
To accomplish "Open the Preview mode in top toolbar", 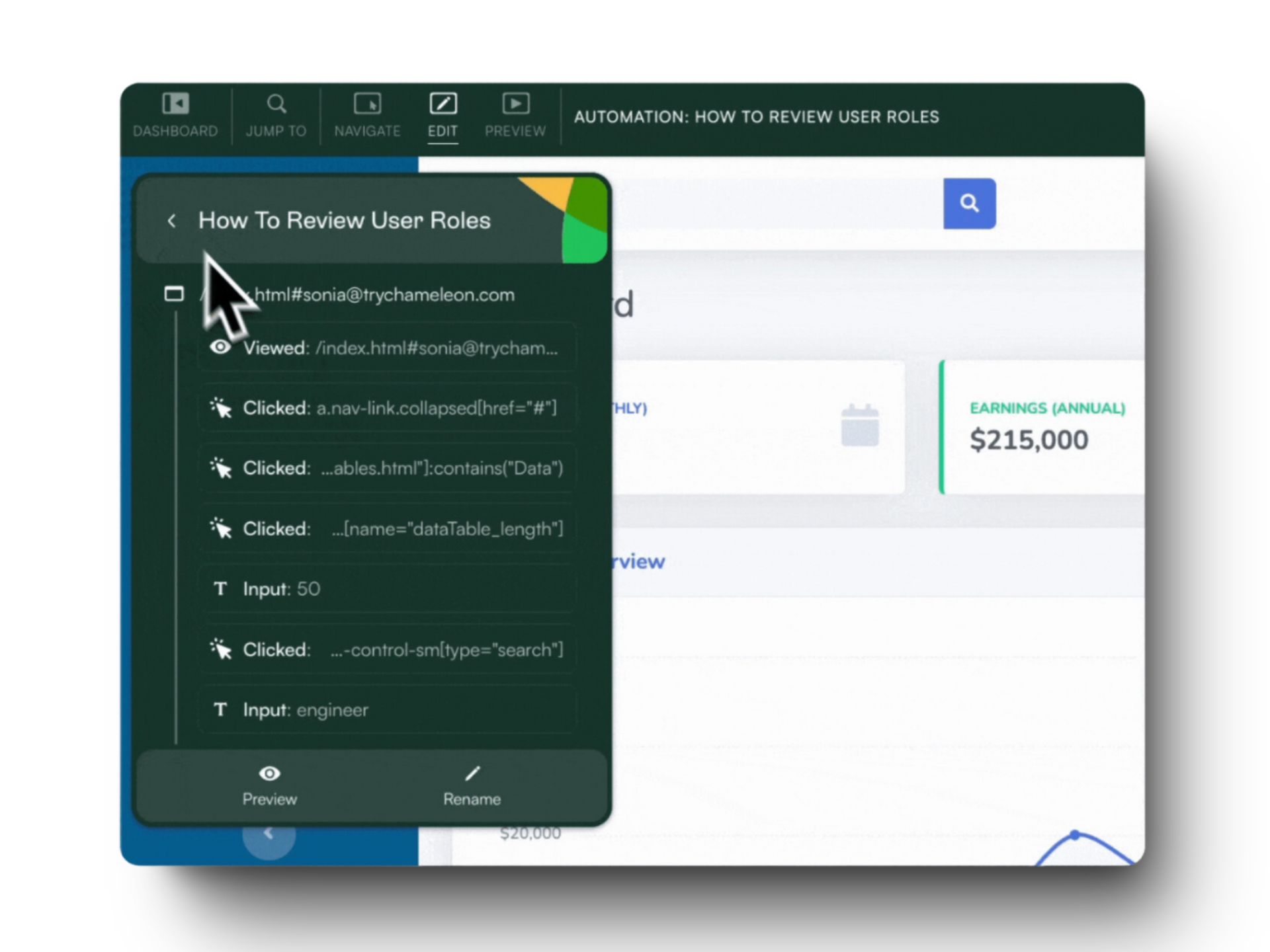I will [515, 116].
